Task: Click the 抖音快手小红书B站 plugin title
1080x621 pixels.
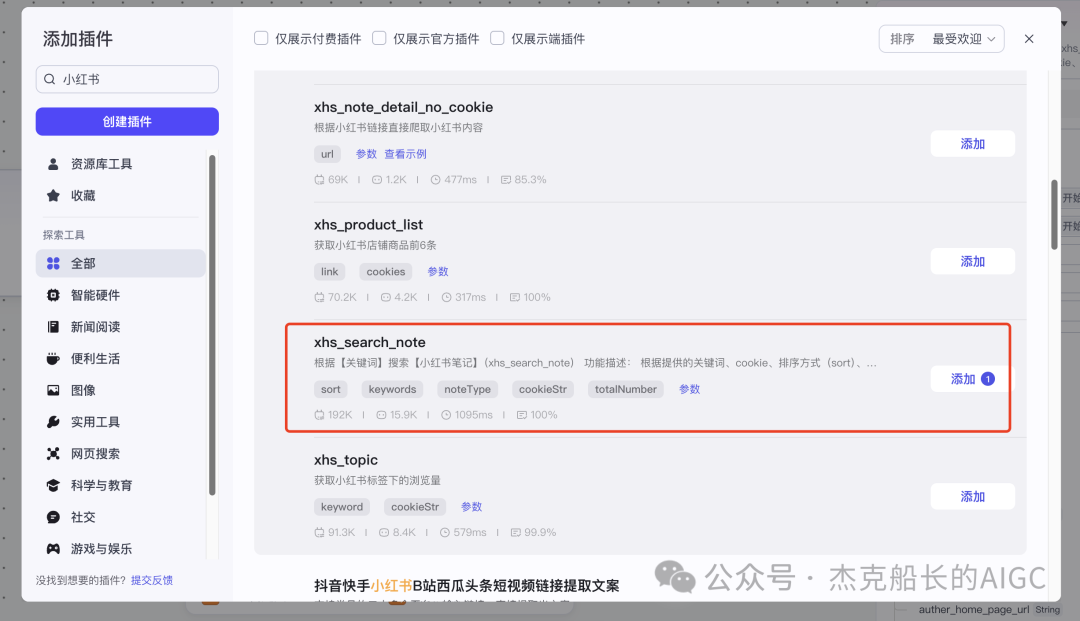Action: click(466, 586)
